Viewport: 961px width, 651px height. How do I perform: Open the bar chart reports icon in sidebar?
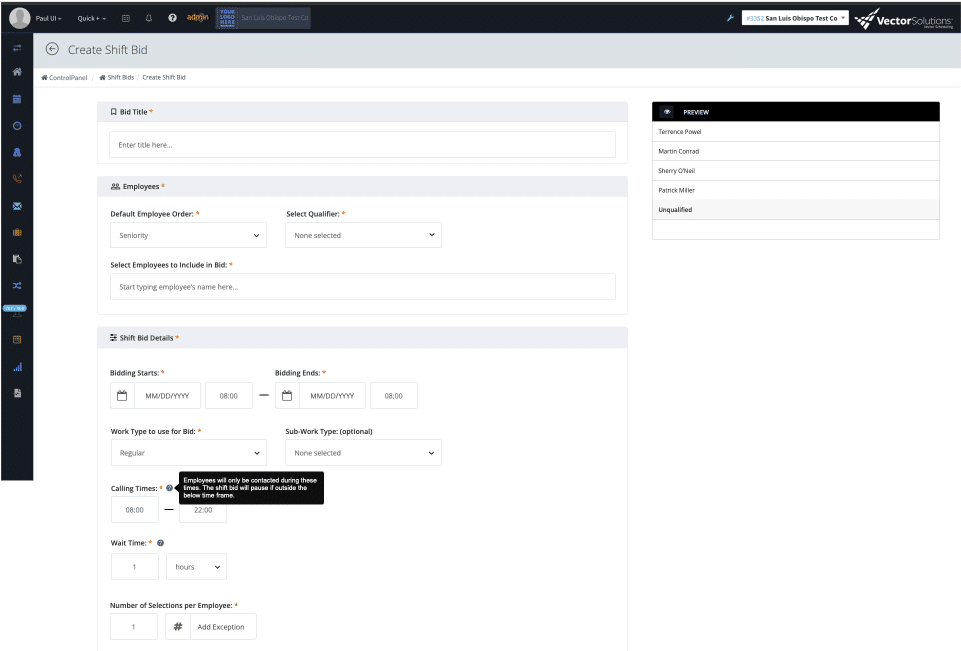pyautogui.click(x=17, y=367)
